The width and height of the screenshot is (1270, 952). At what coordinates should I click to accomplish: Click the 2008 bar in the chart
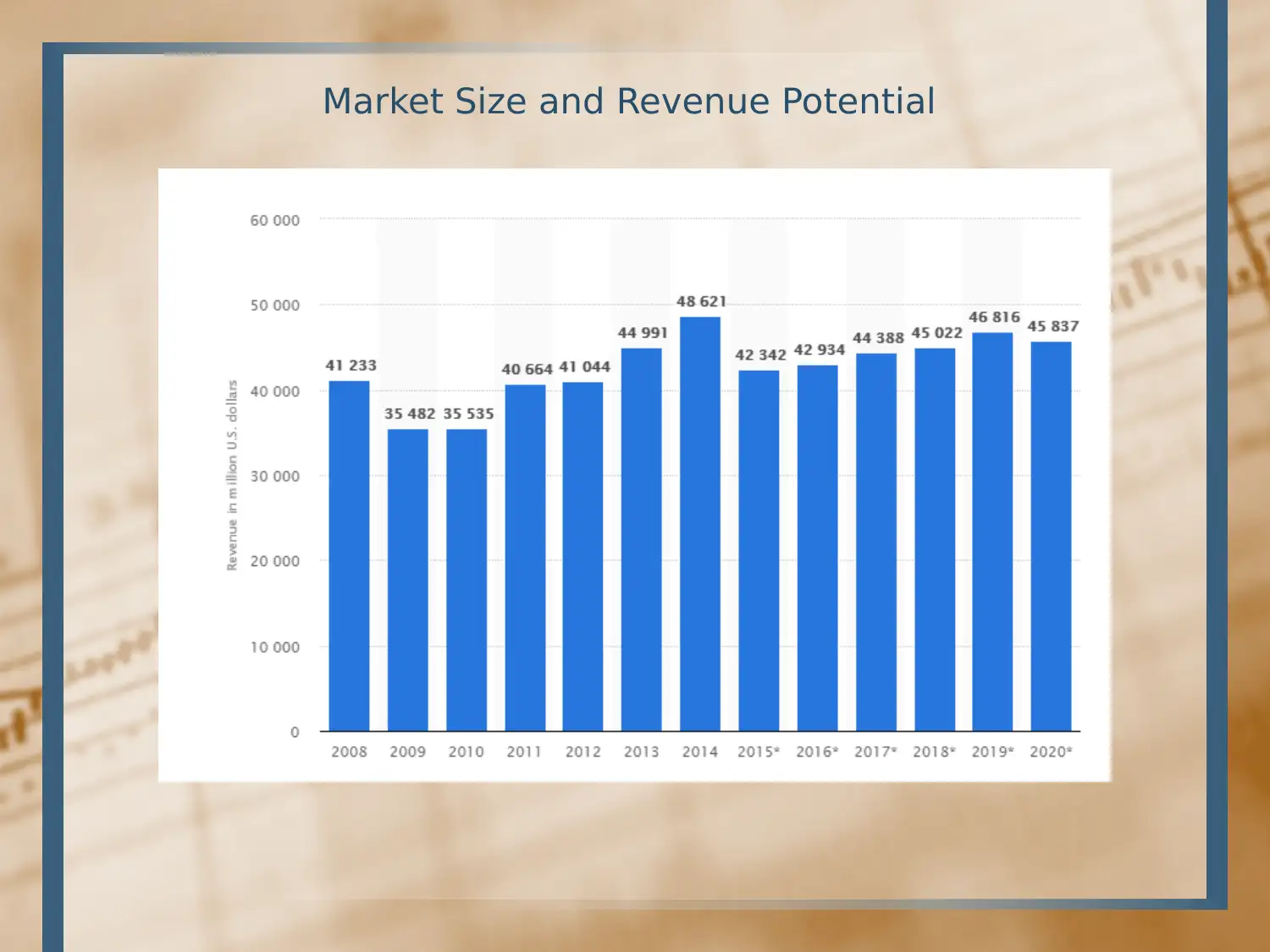(x=349, y=556)
